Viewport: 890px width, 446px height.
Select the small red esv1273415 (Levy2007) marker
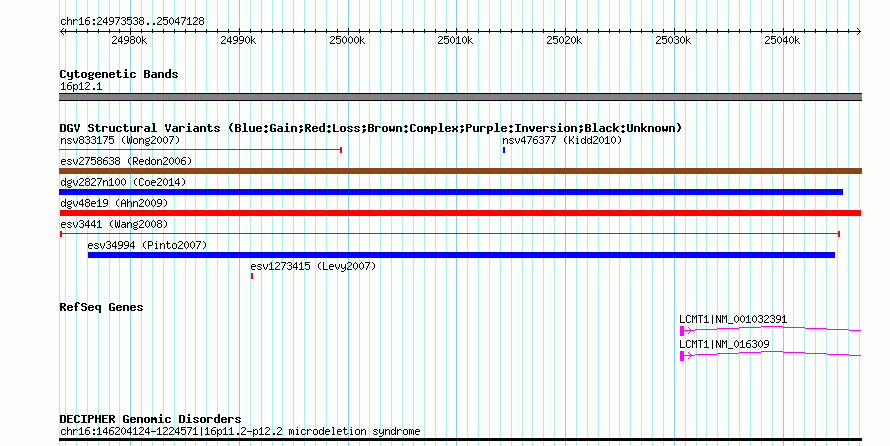point(252,276)
